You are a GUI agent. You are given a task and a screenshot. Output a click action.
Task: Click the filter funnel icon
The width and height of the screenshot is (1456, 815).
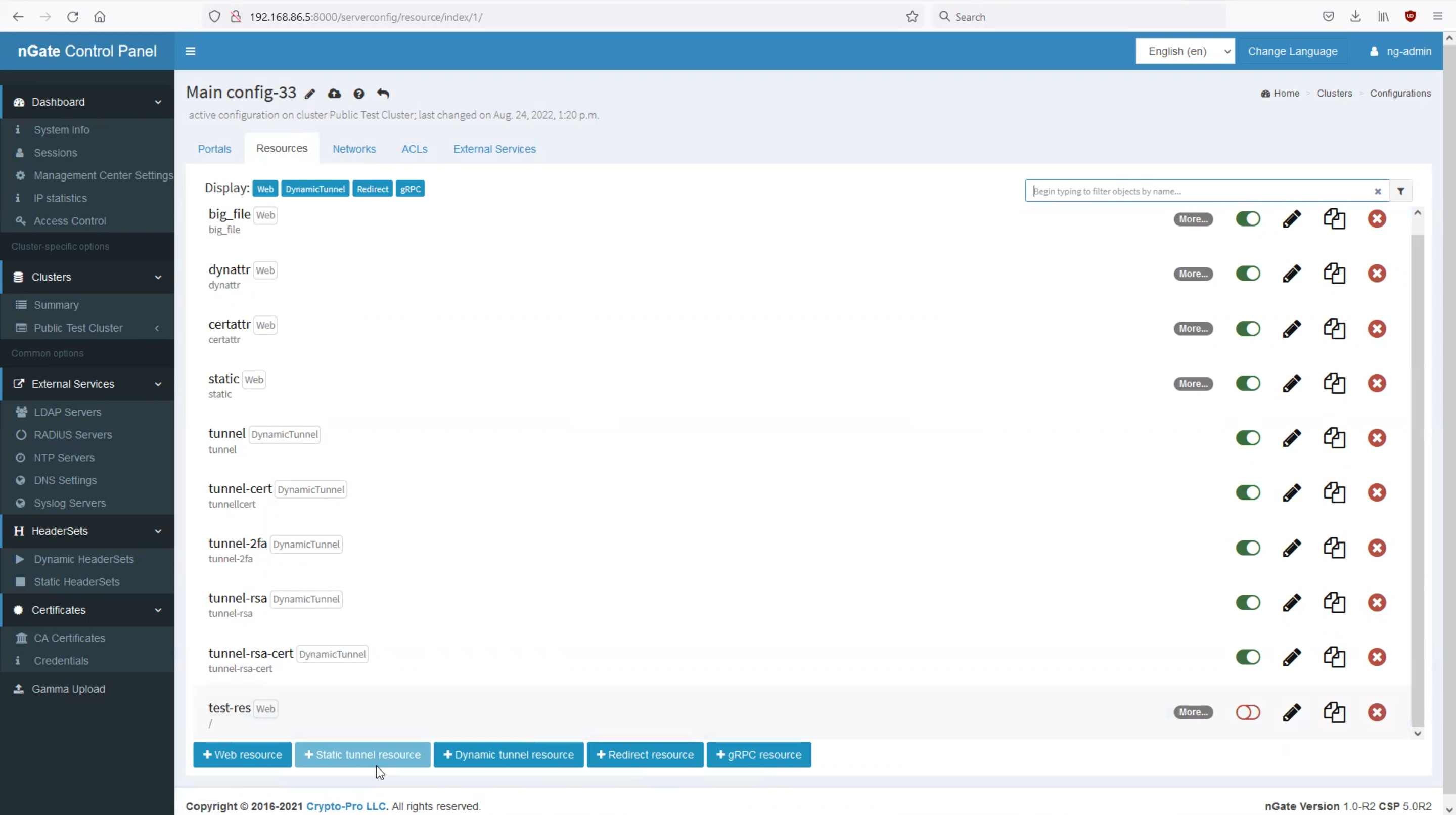pyautogui.click(x=1400, y=192)
